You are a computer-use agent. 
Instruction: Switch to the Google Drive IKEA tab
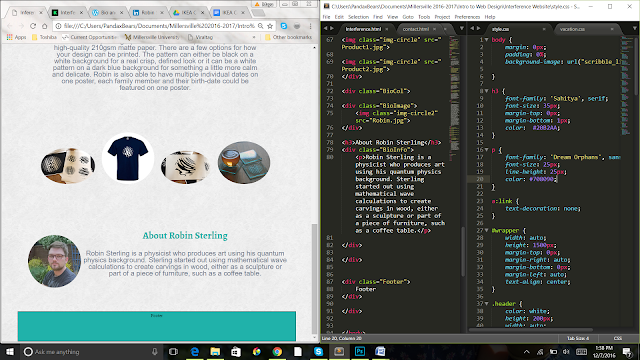(x=187, y=13)
